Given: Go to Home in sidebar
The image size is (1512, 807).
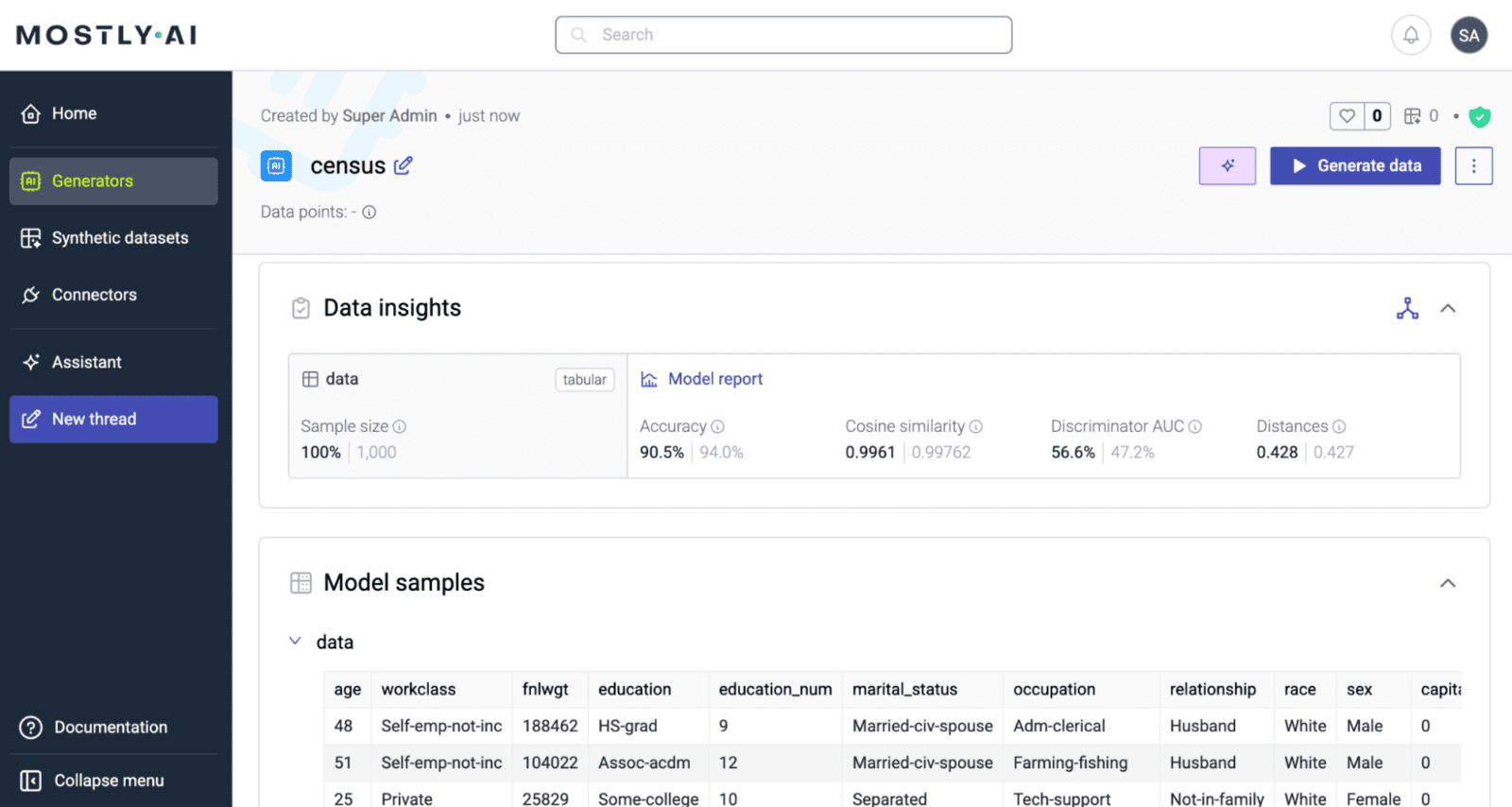Looking at the screenshot, I should (x=113, y=113).
